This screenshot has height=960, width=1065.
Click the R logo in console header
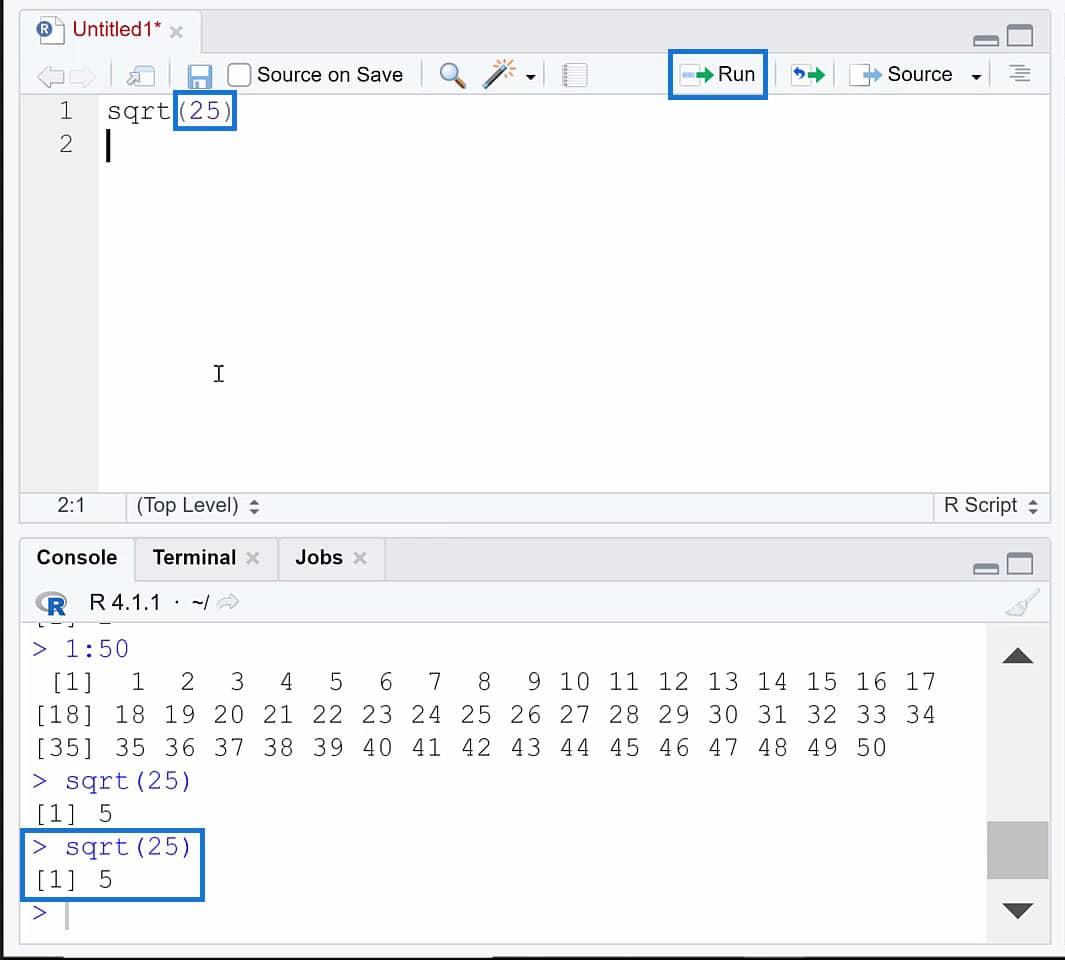52,603
